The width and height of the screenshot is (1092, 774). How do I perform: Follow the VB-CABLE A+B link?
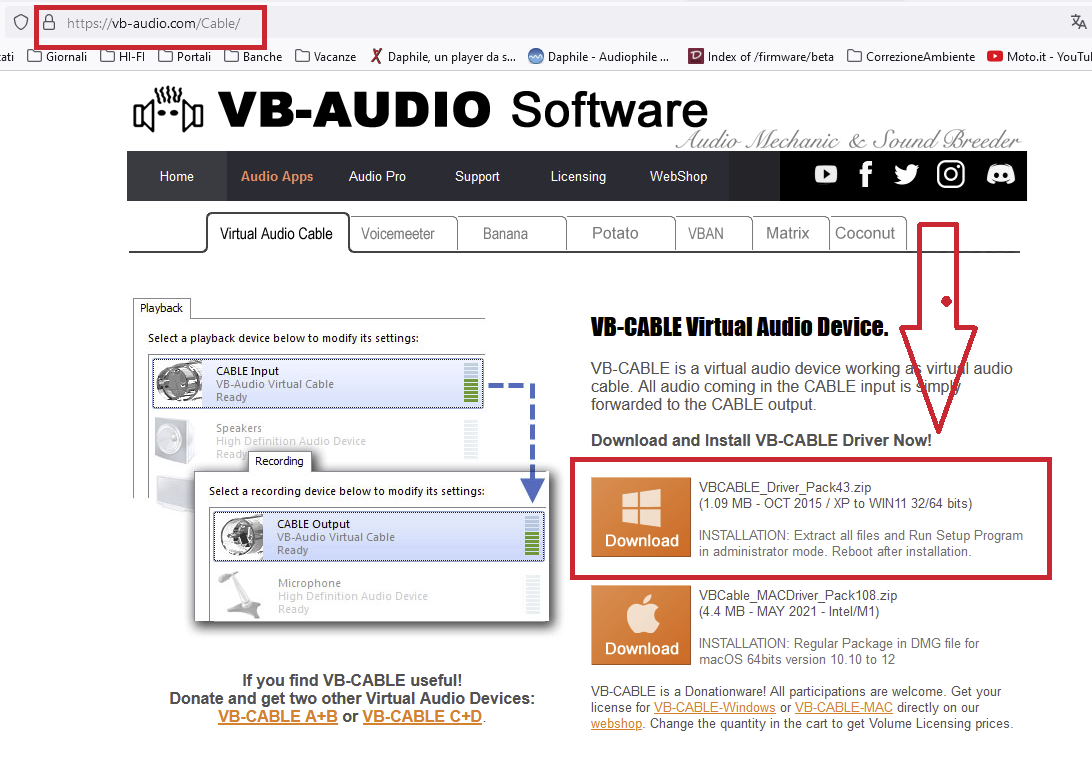coord(278,716)
